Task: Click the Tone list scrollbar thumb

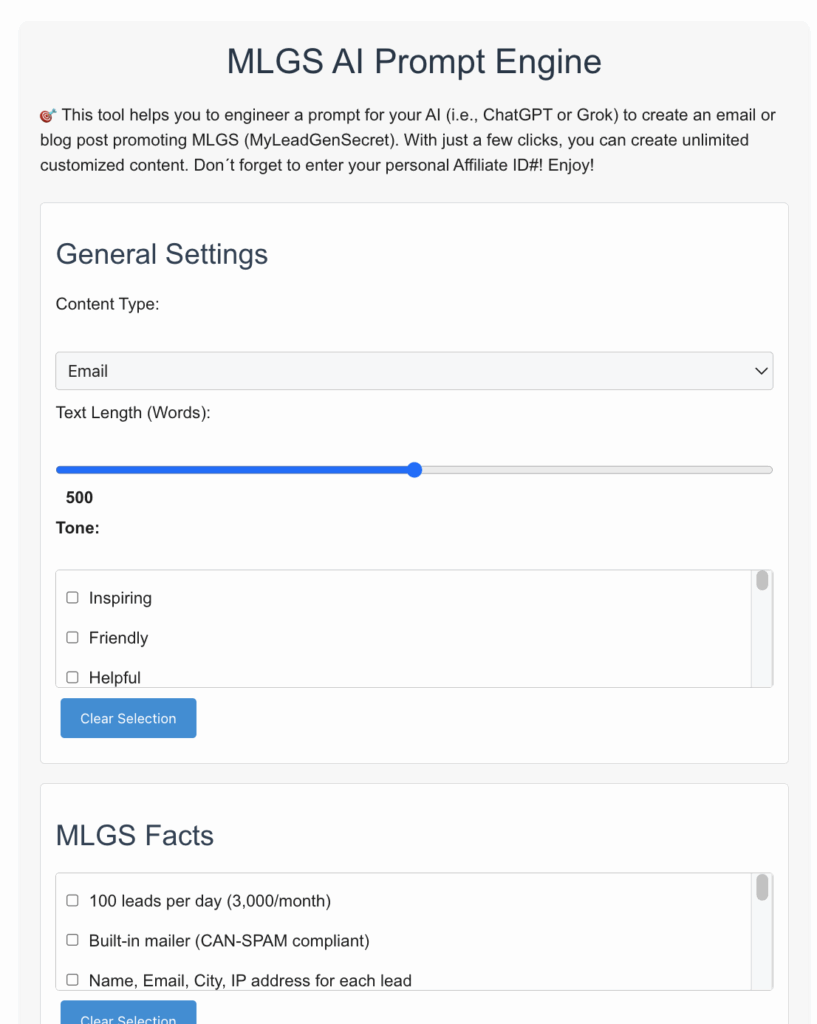Action: 762,581
